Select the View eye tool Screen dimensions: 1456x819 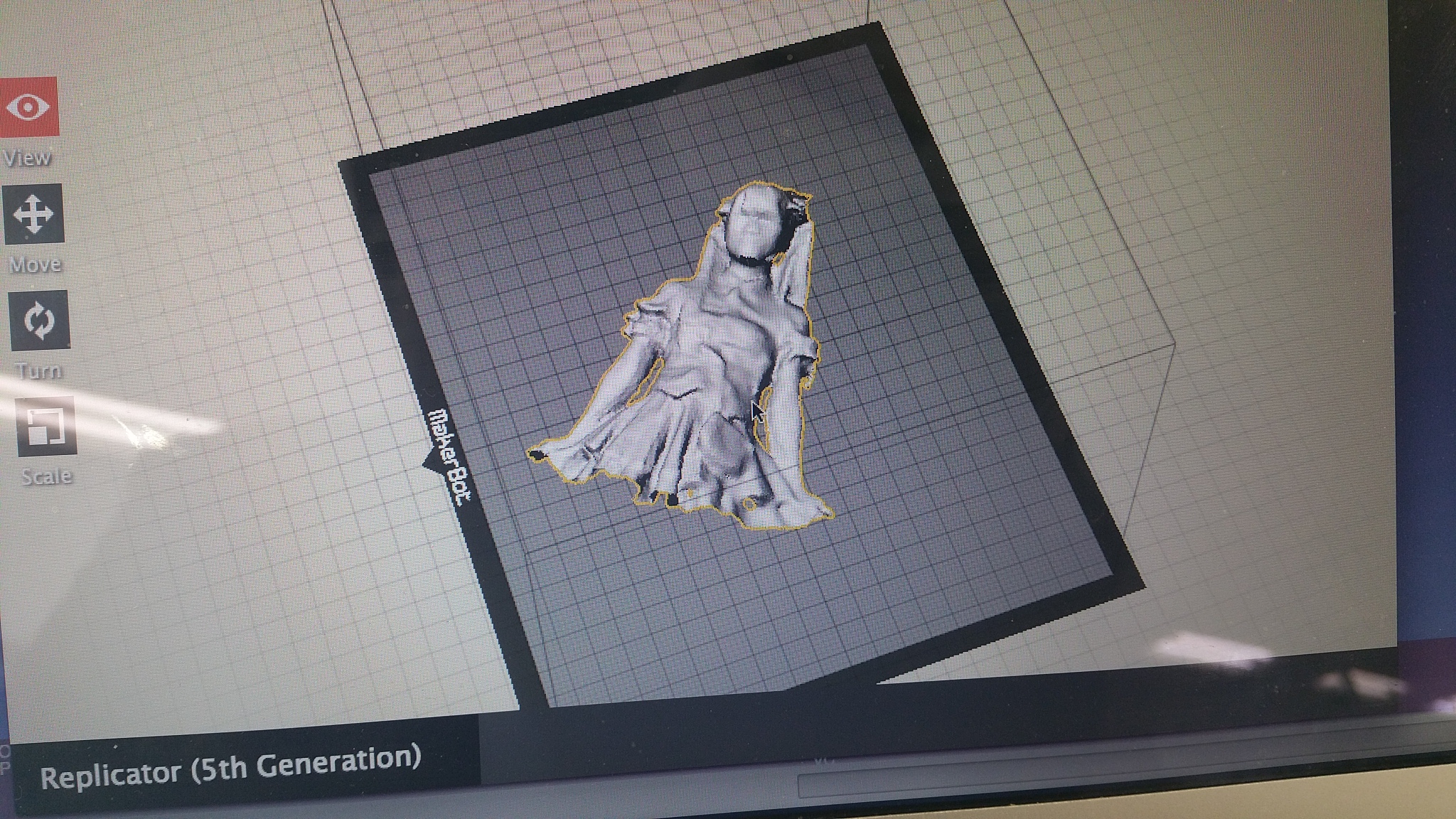[x=28, y=107]
